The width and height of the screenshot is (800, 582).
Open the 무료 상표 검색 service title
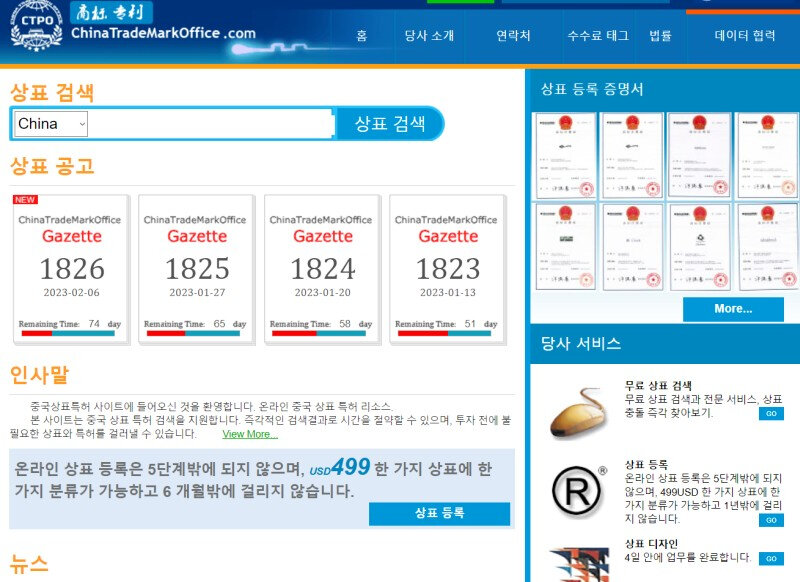click(x=658, y=386)
